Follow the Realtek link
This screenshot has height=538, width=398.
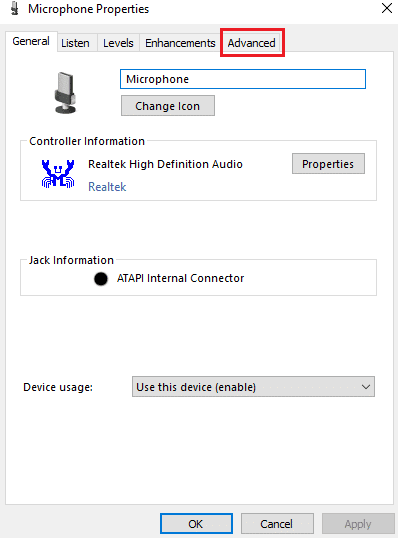click(x=107, y=187)
